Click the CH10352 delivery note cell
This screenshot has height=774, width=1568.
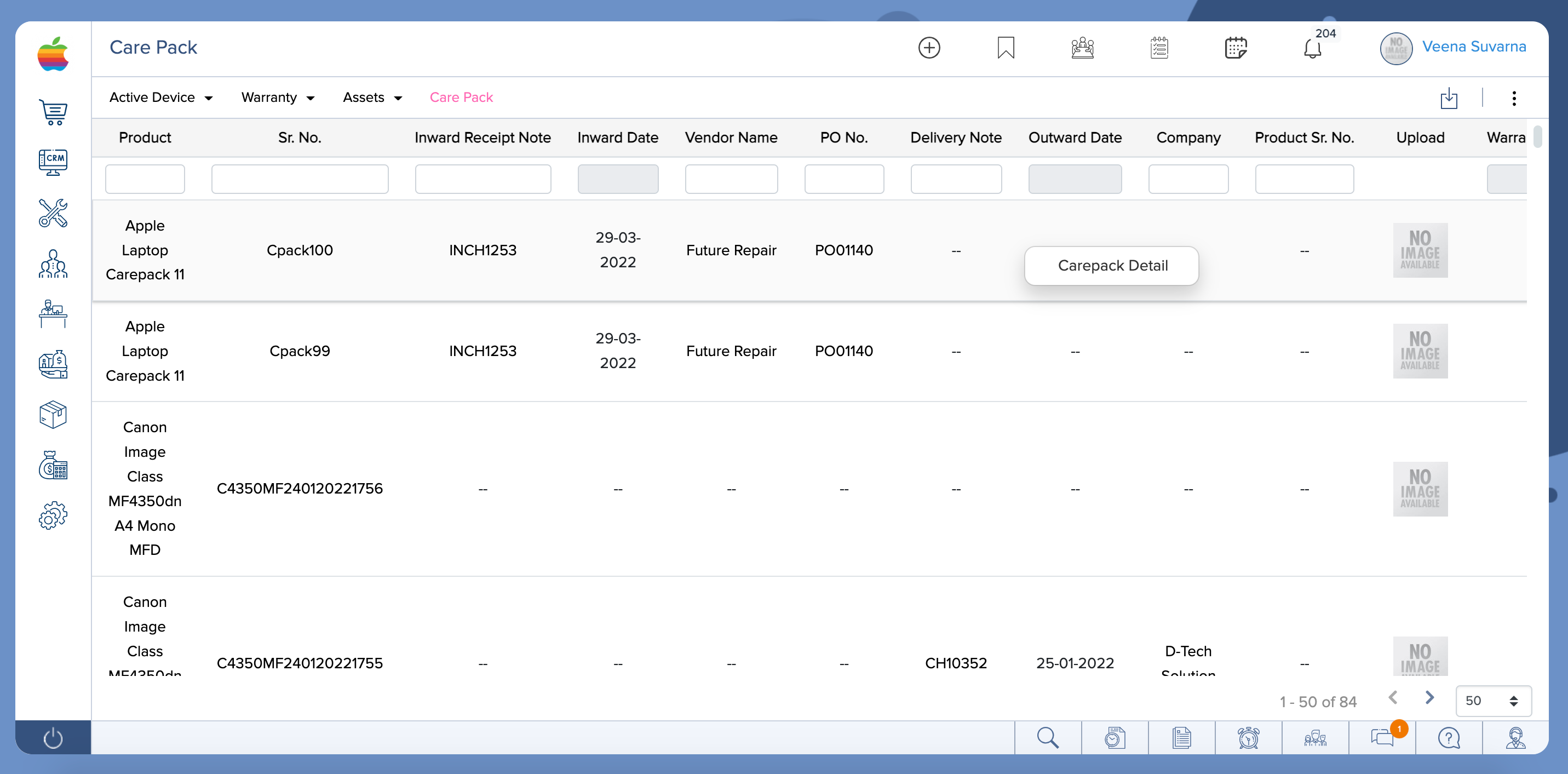[x=956, y=663]
